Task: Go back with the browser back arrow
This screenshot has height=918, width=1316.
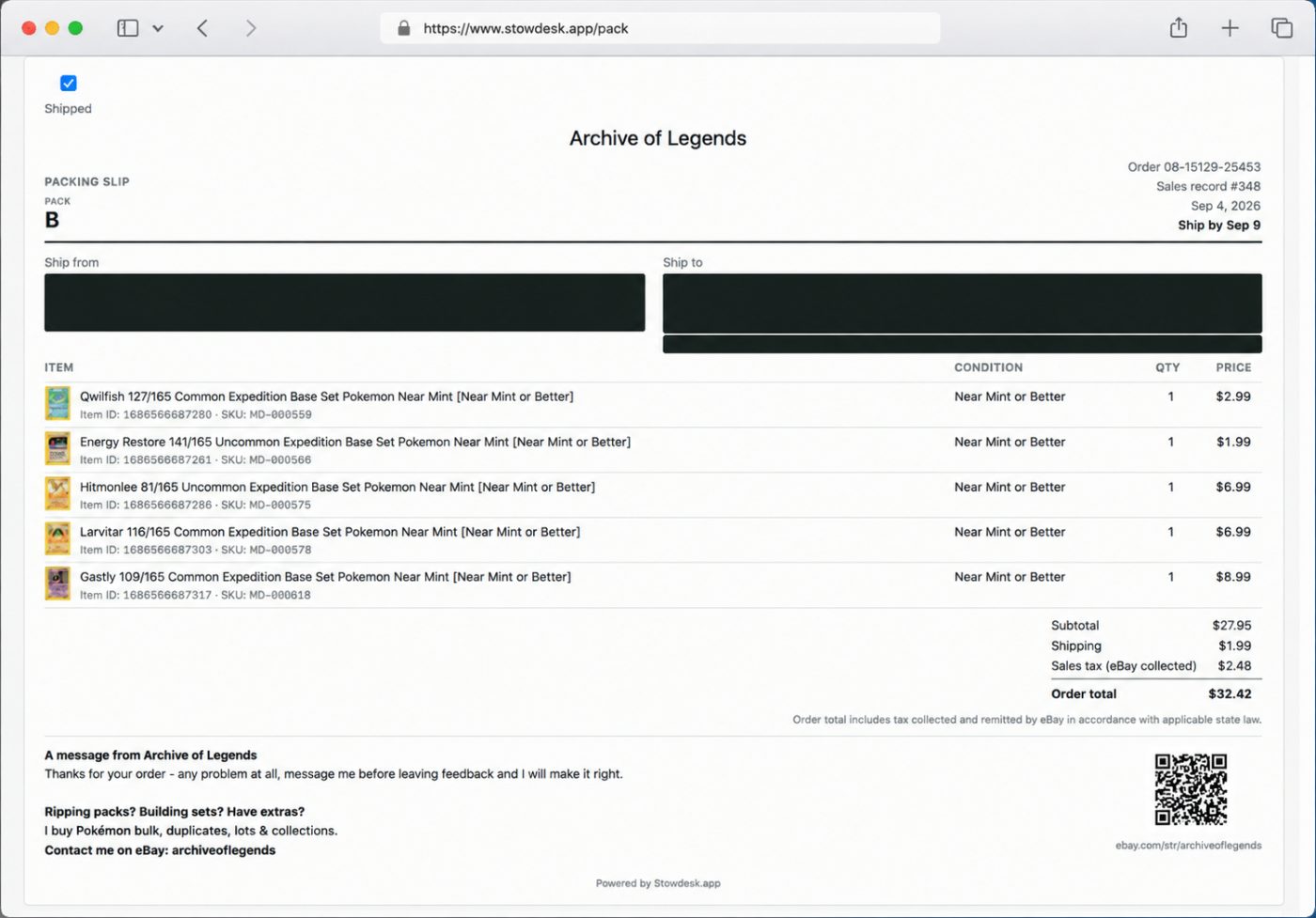Action: 202,28
